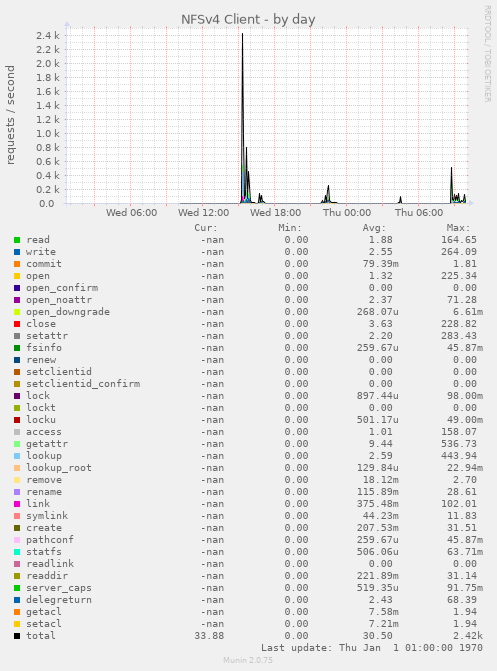
Task: Select the 'open_downgrade' legend label
Action: tap(68, 312)
